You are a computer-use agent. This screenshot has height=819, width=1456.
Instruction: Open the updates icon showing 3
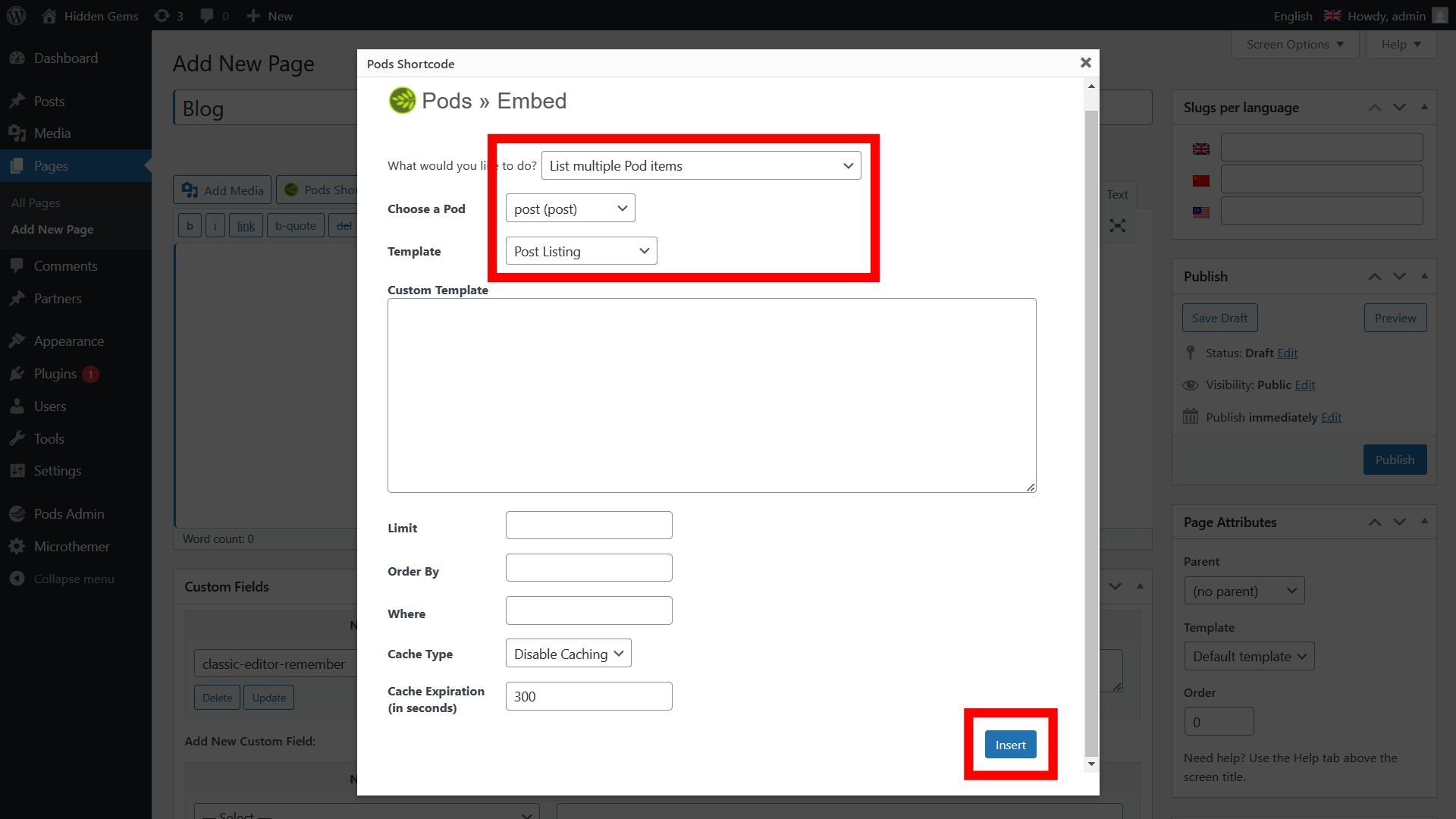[168, 15]
